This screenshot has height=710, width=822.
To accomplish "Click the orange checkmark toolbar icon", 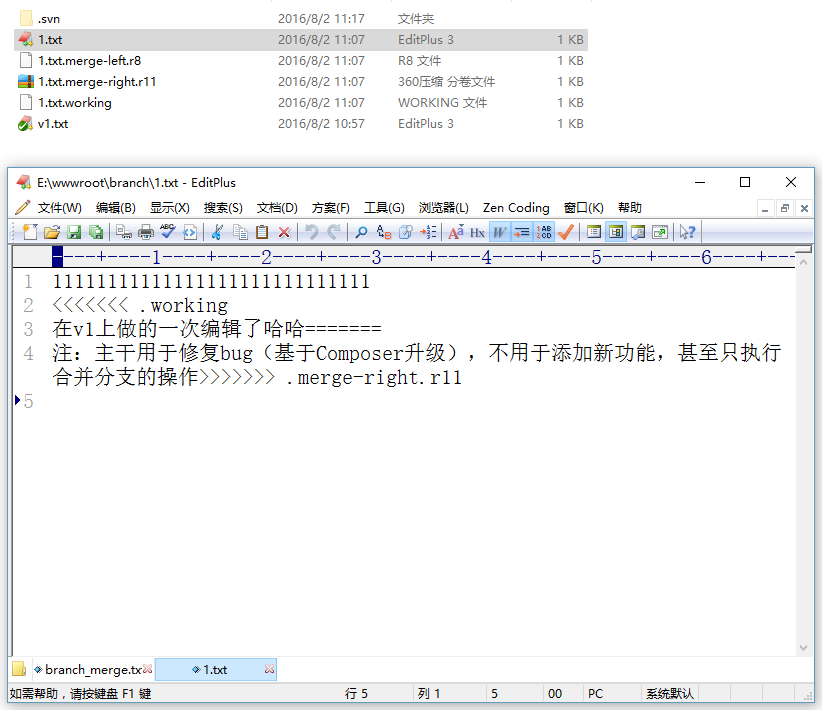I will tap(566, 232).
